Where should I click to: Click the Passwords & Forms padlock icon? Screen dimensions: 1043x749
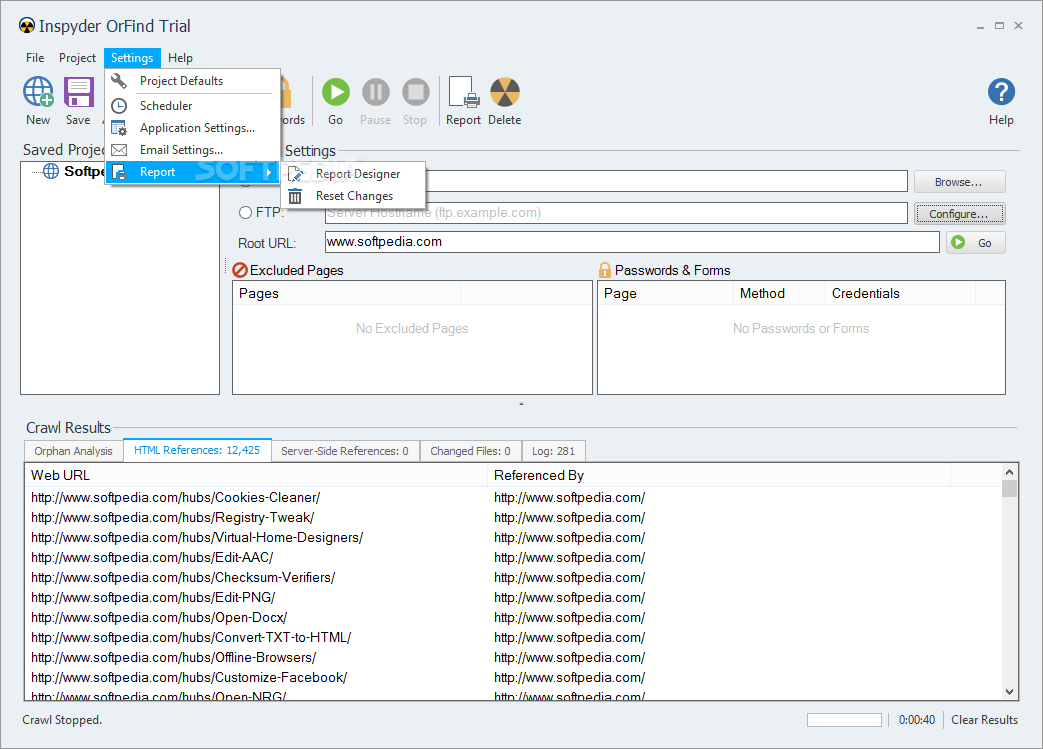point(605,269)
